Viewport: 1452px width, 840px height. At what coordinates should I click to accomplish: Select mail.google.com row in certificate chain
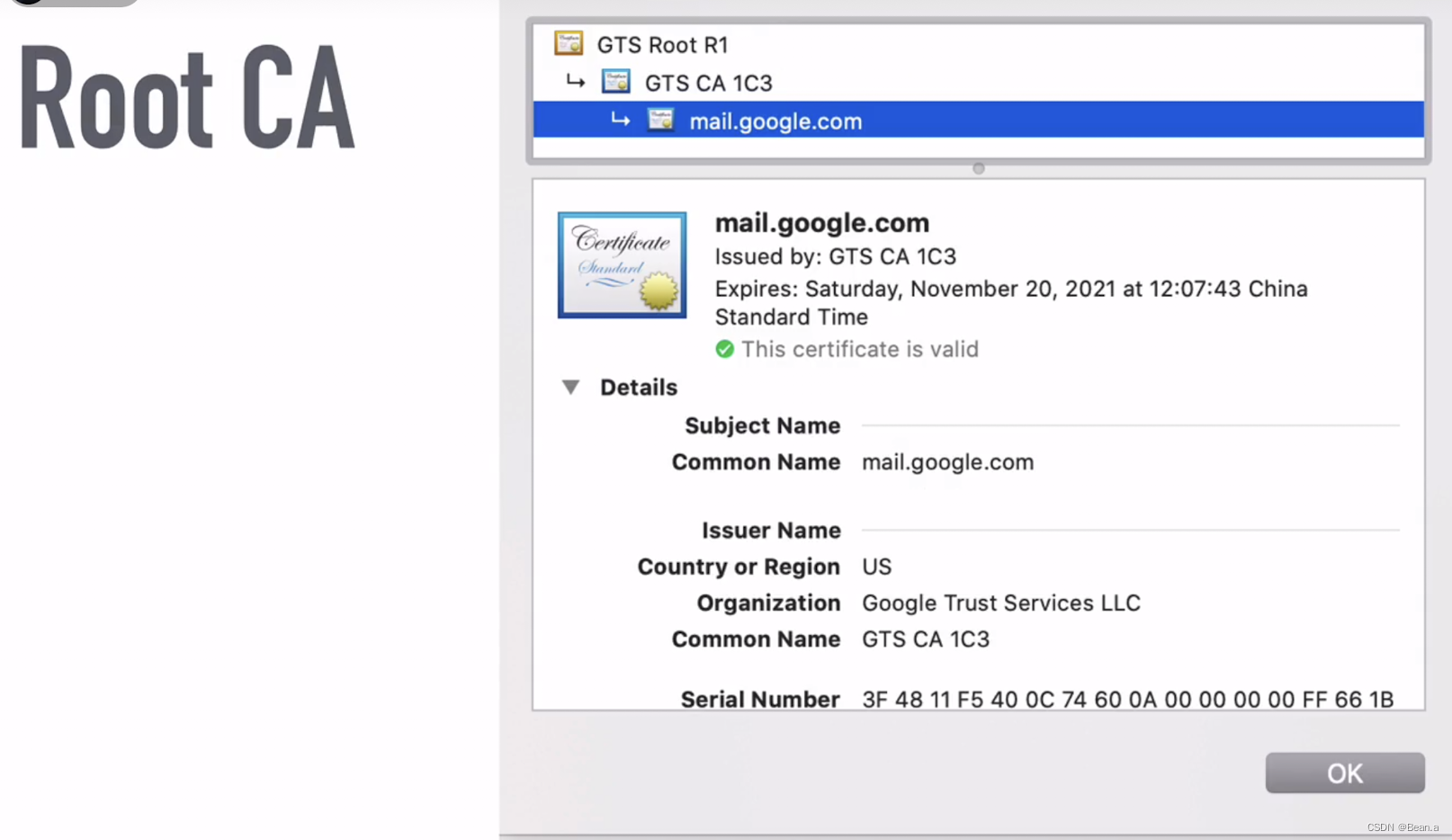(979, 120)
